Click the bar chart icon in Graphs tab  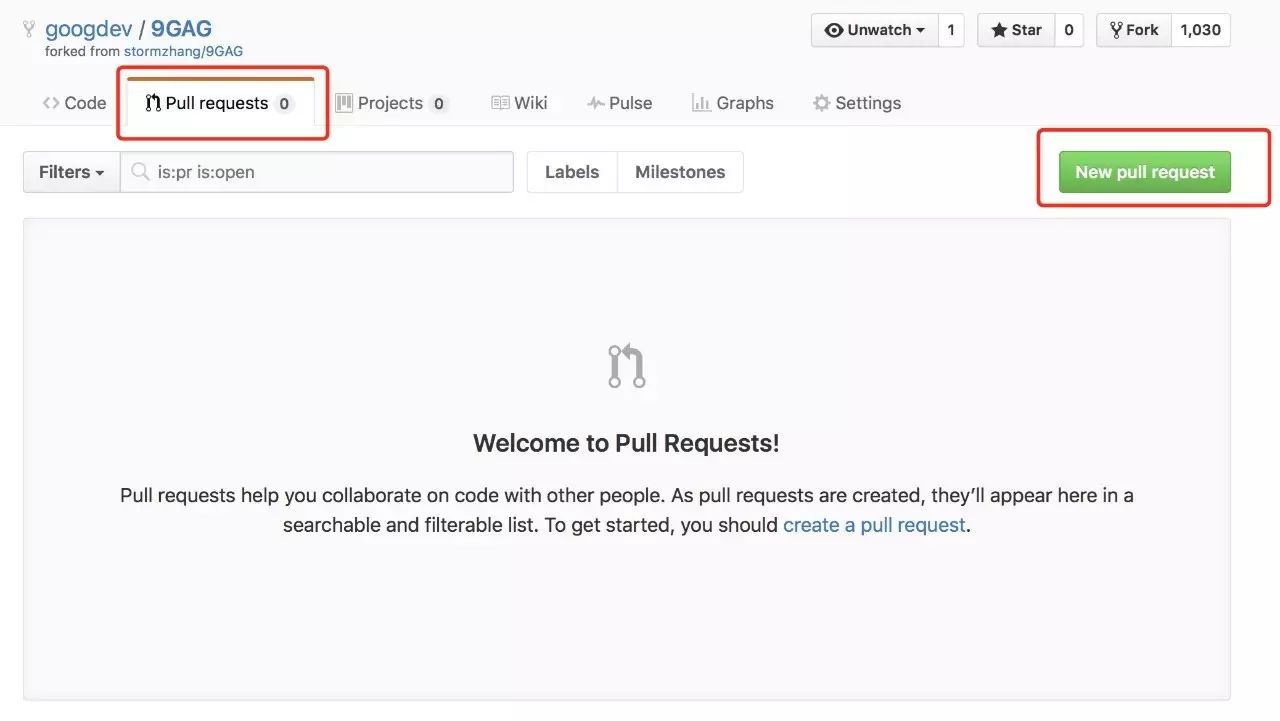pyautogui.click(x=701, y=103)
